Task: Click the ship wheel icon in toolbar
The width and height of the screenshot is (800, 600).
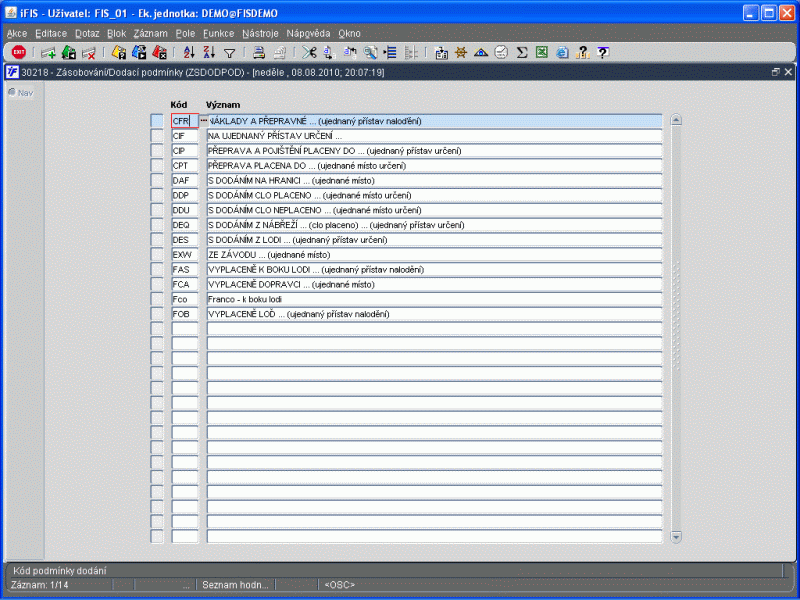Action: 461,52
